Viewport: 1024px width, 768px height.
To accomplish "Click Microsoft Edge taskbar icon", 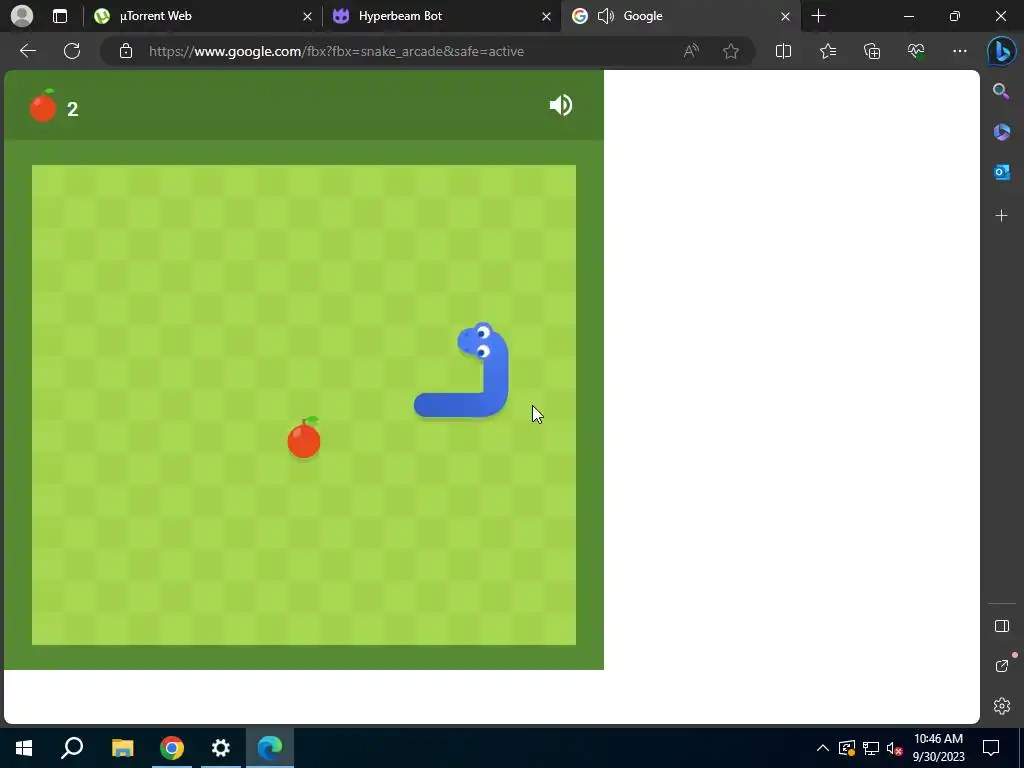I will (270, 748).
